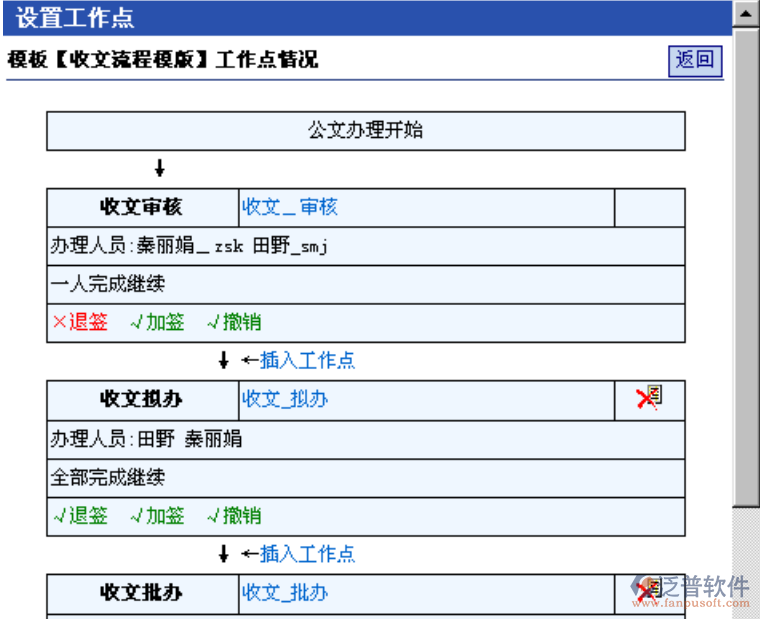Image resolution: width=760 pixels, height=619 pixels.
Task: Click √撤销 under 收文拟办
Action: pyautogui.click(x=234, y=516)
